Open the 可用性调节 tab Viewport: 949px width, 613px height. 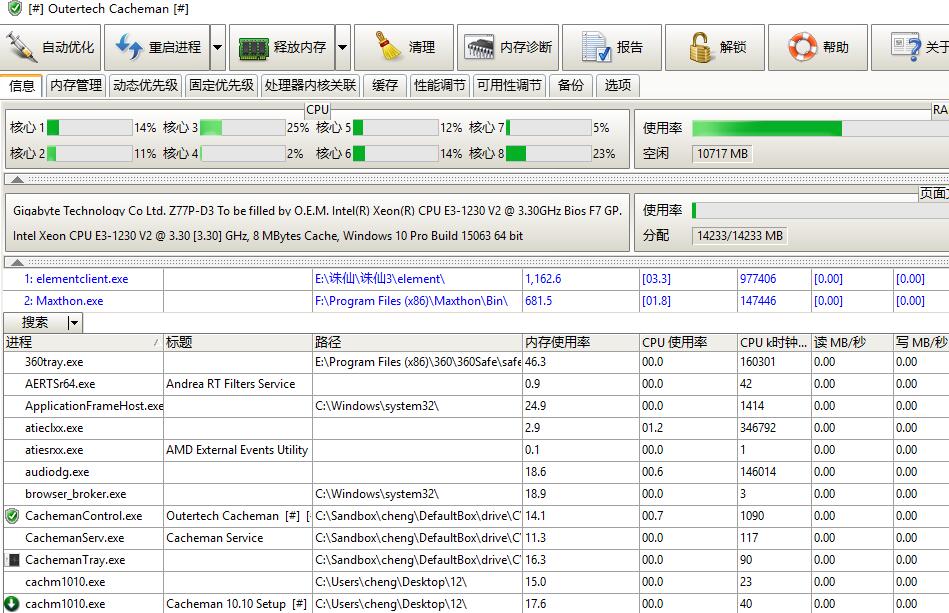[x=509, y=85]
